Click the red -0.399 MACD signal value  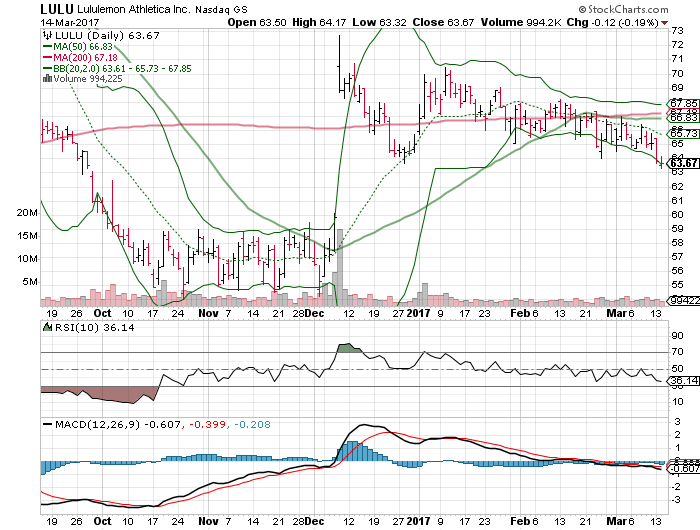[x=208, y=424]
